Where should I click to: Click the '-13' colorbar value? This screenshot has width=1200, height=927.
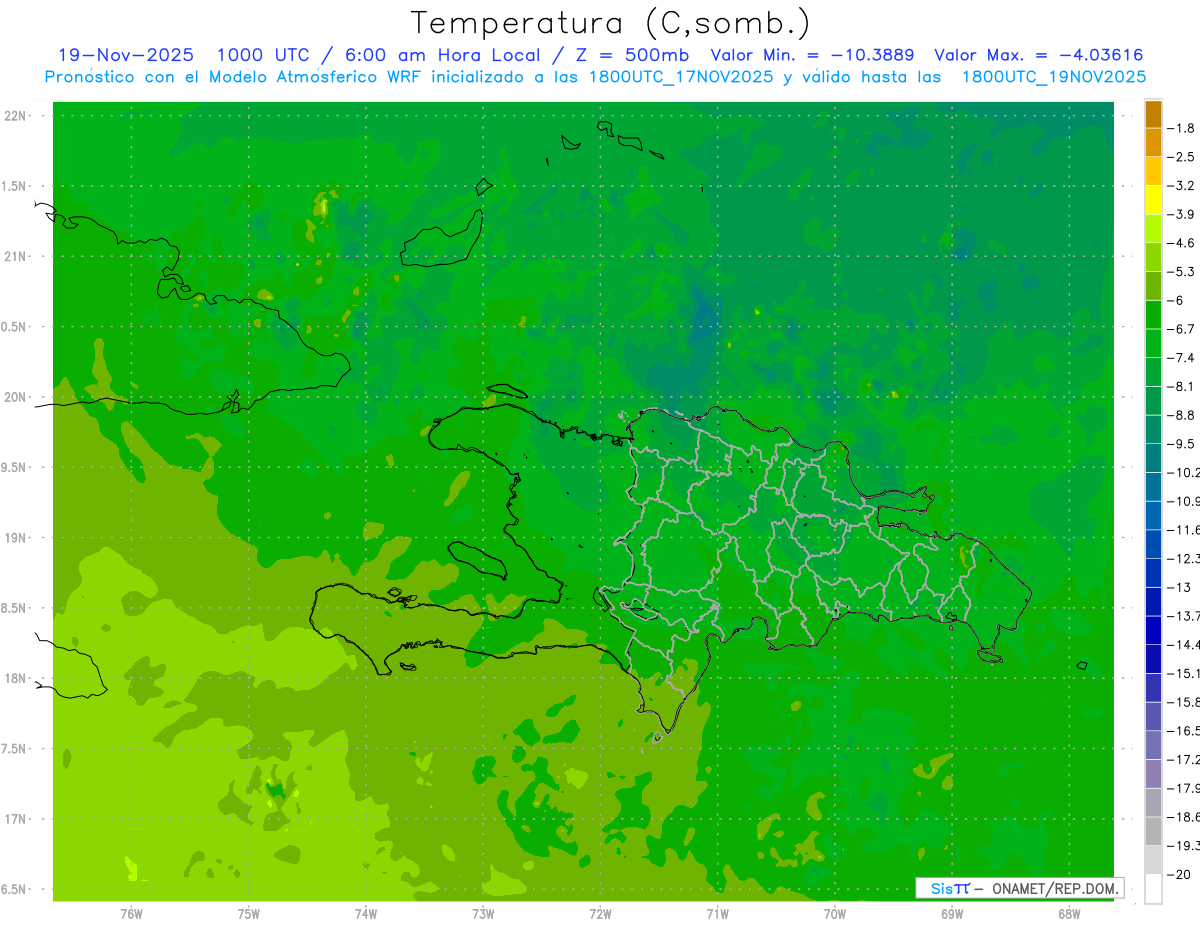click(1180, 587)
